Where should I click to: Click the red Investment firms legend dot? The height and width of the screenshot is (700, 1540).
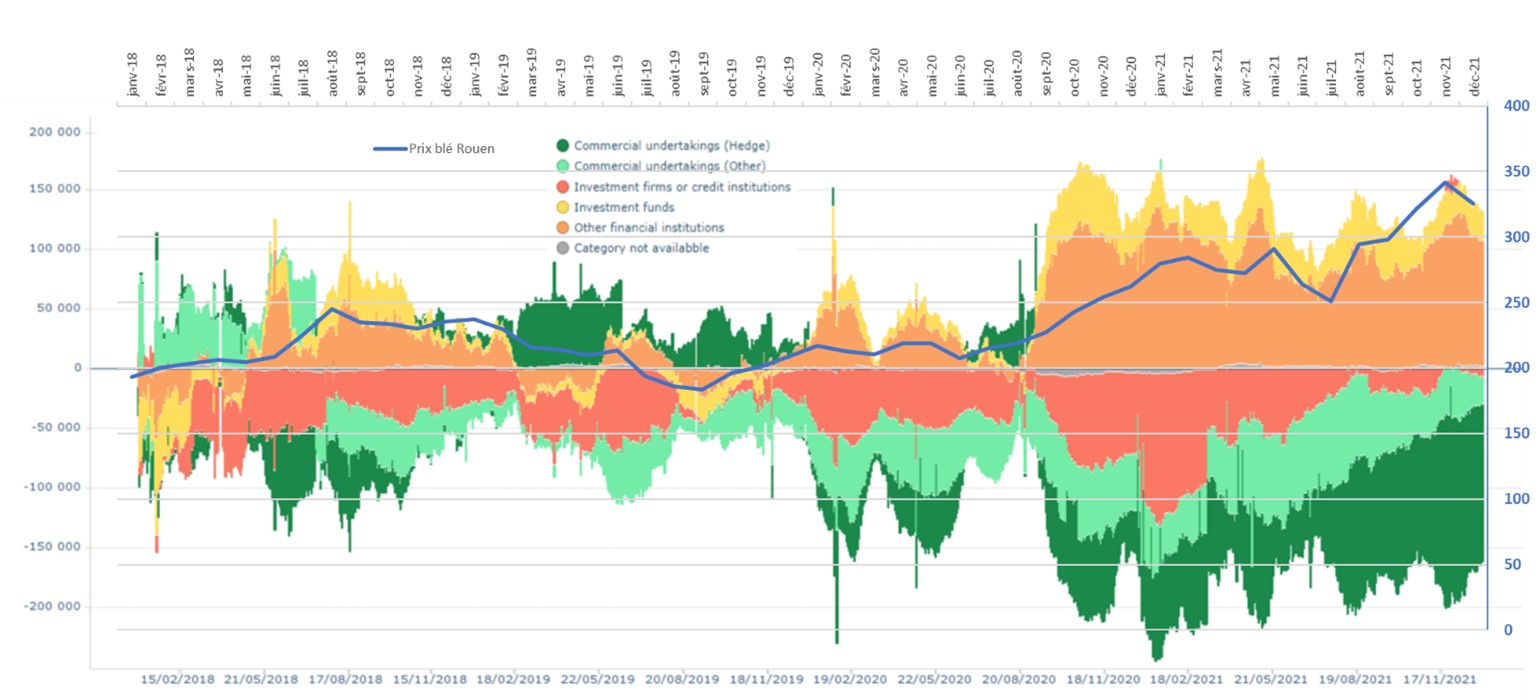click(x=563, y=187)
